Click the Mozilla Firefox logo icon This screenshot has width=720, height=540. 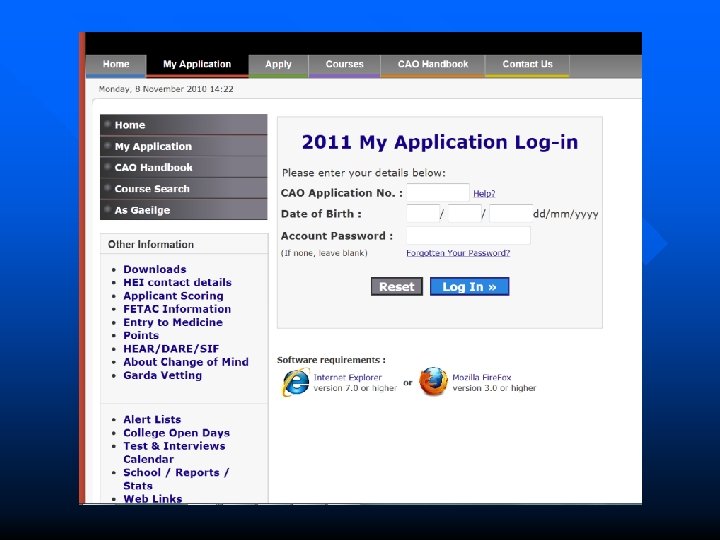click(433, 381)
